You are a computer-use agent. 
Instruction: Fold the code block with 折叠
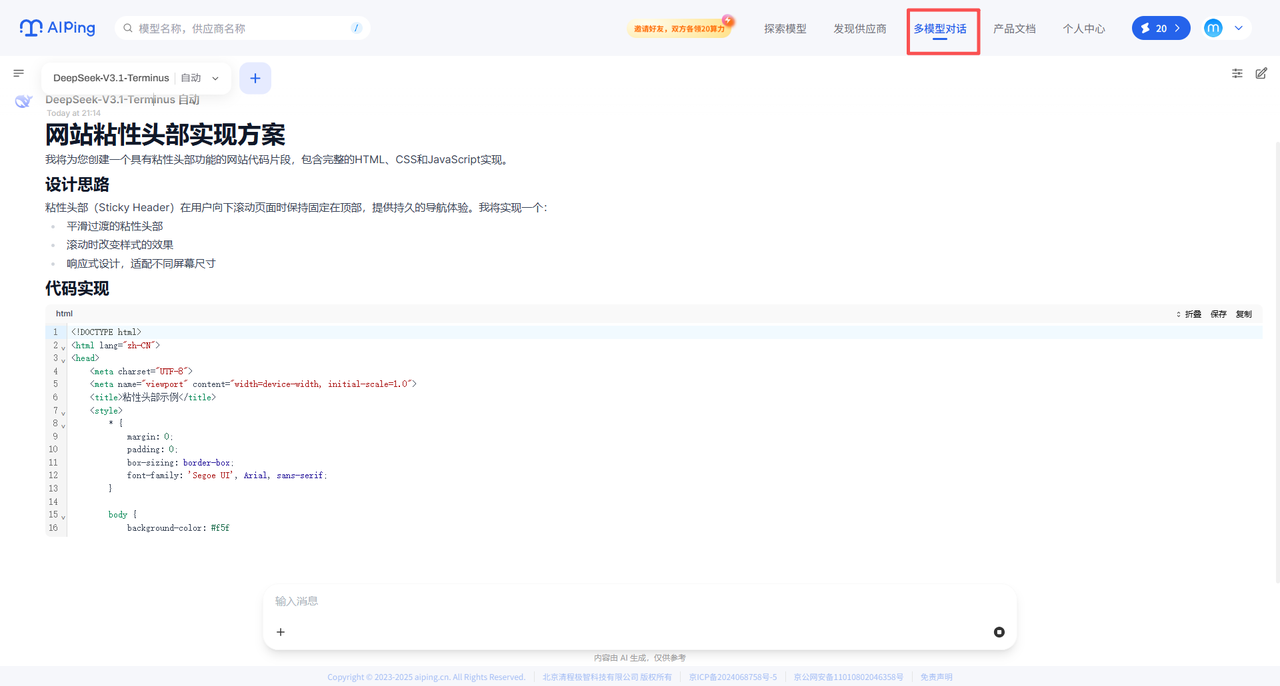tap(1189, 314)
